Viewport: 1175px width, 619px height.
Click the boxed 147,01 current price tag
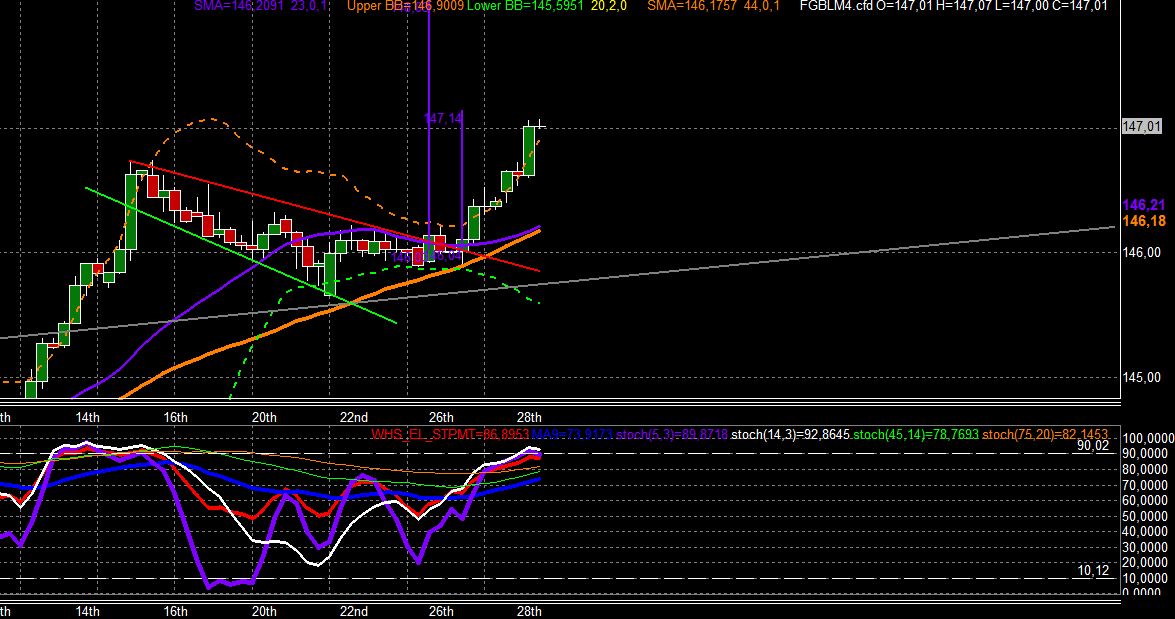click(x=1141, y=127)
